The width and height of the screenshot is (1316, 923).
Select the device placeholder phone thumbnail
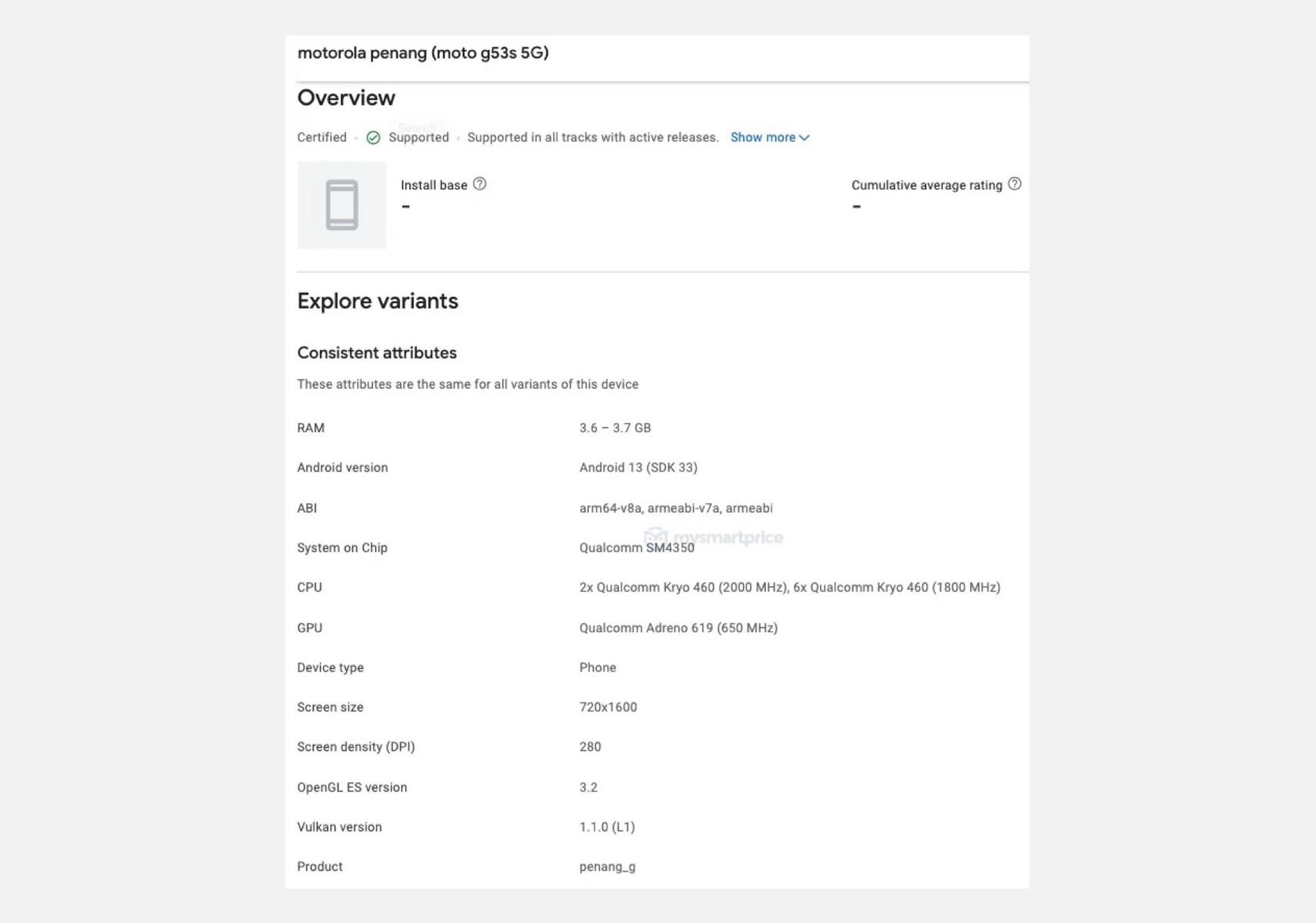point(341,205)
